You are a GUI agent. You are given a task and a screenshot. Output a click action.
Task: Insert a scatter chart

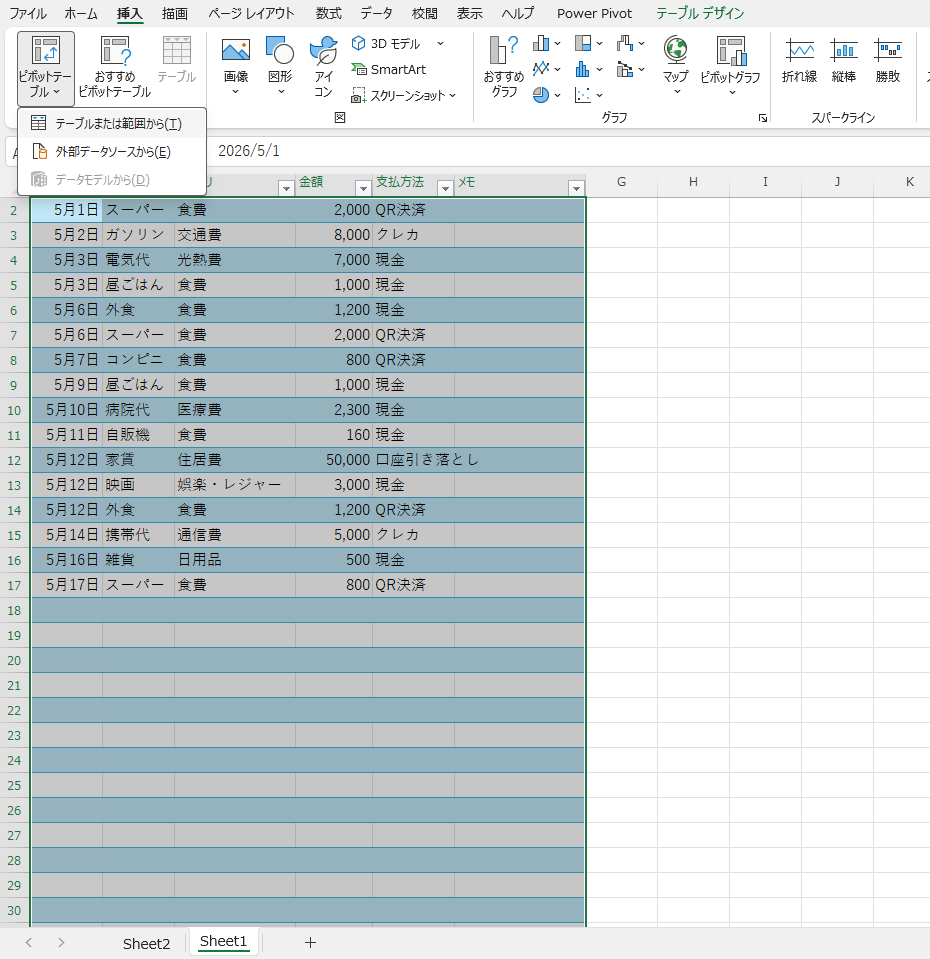(583, 95)
